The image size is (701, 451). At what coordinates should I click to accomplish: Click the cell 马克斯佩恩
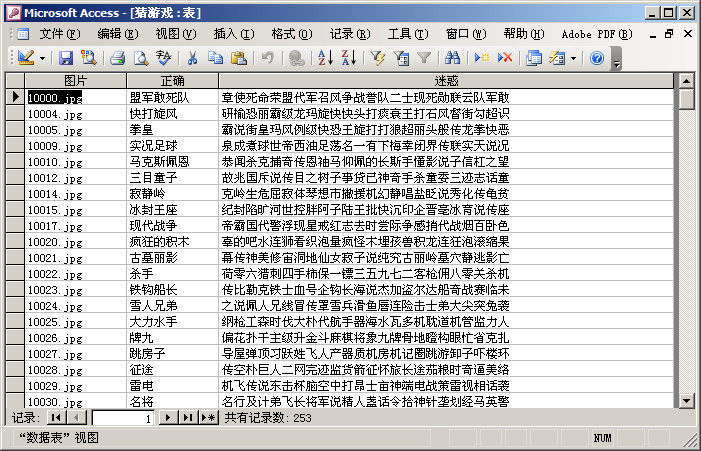[x=173, y=161]
